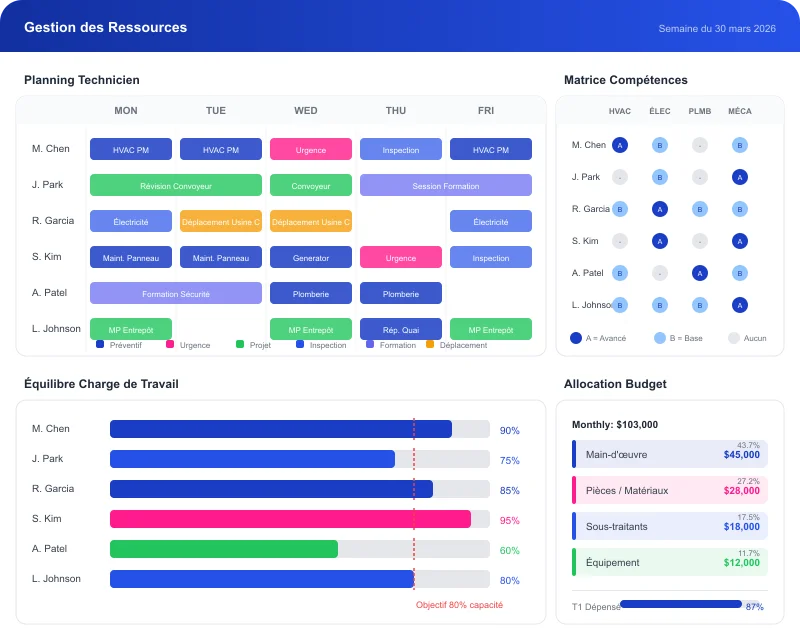This screenshot has height=640, width=800.
Task: Click S. Kim's ÉLEC Avancé badge
Action: (x=659, y=240)
